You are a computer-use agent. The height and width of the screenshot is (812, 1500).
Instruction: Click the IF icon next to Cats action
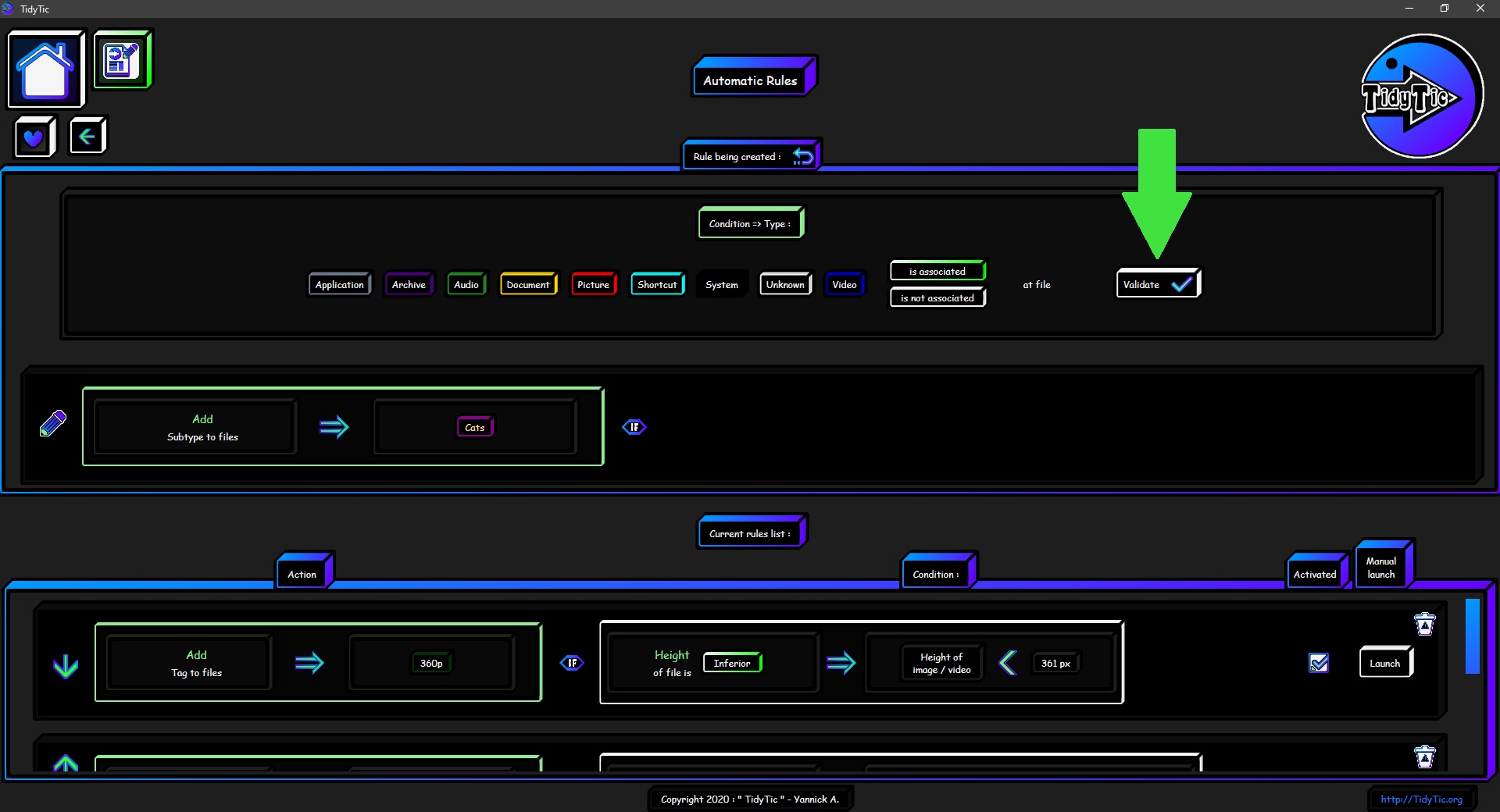tap(634, 427)
